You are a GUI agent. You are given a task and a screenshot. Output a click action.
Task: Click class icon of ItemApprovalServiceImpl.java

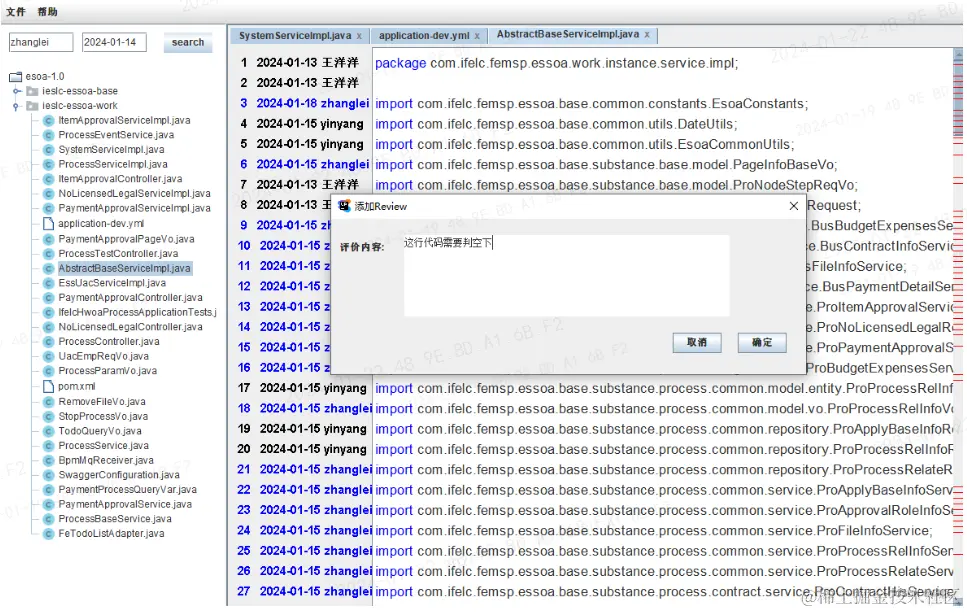tap(49, 121)
